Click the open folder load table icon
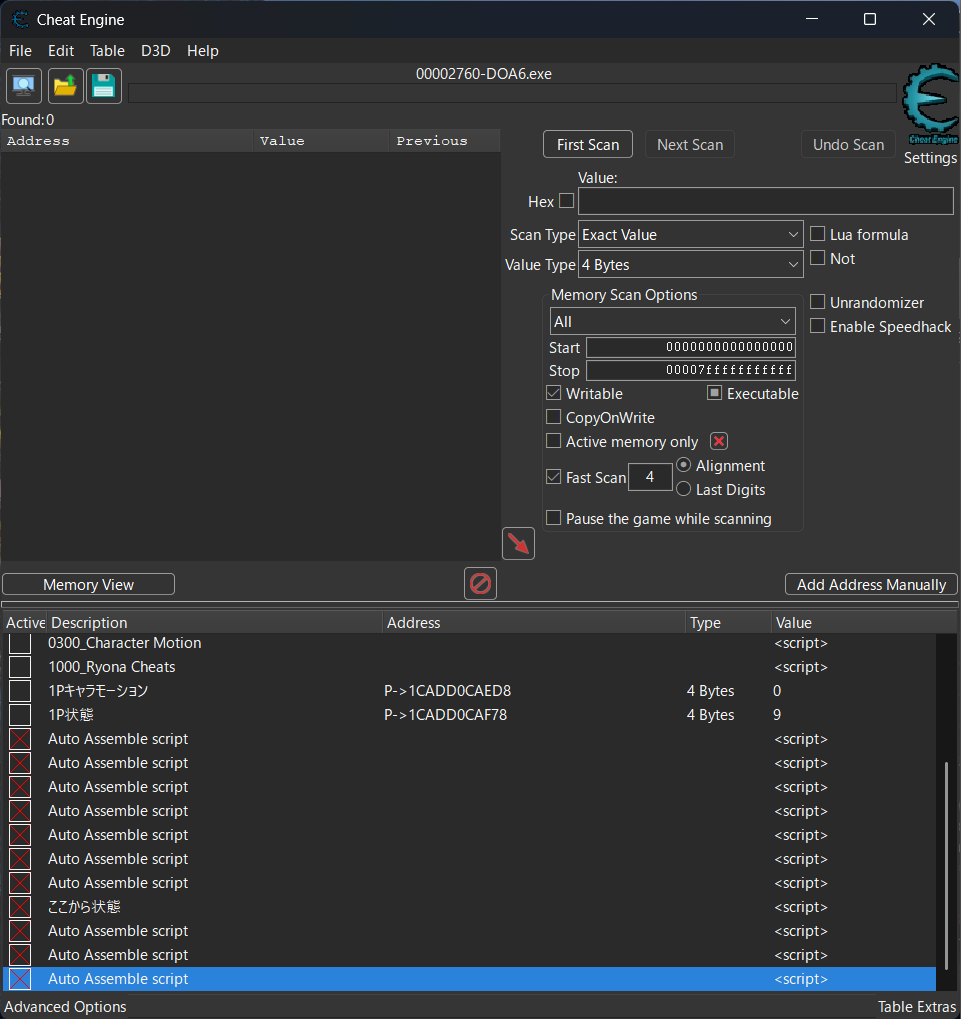This screenshot has width=961, height=1019. [x=65, y=87]
